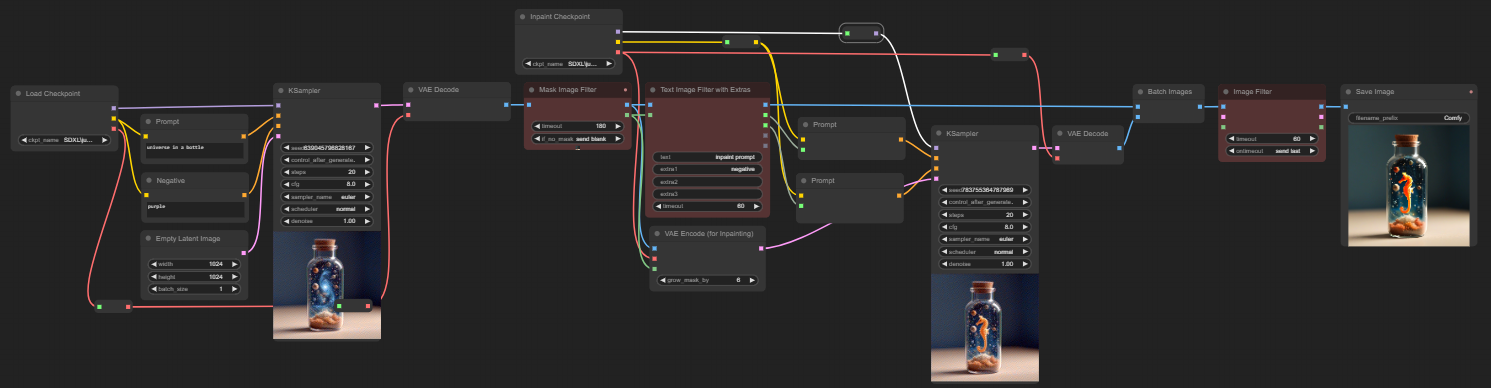Decrease steps with left arrow in first KSampler
The width and height of the screenshot is (1491, 388).
287,171
